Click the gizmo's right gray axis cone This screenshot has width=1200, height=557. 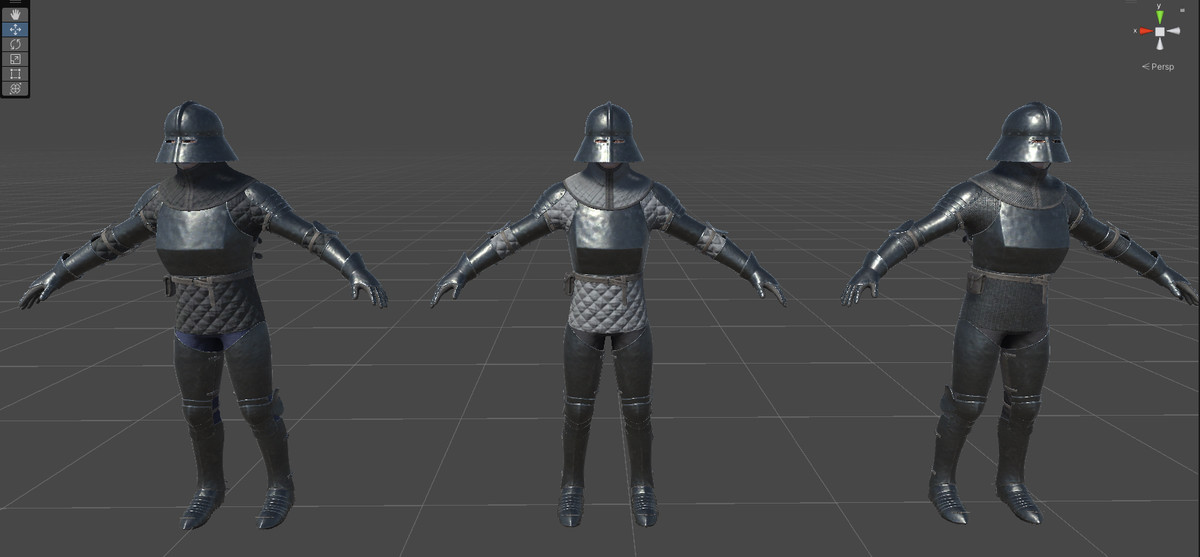click(x=1175, y=32)
